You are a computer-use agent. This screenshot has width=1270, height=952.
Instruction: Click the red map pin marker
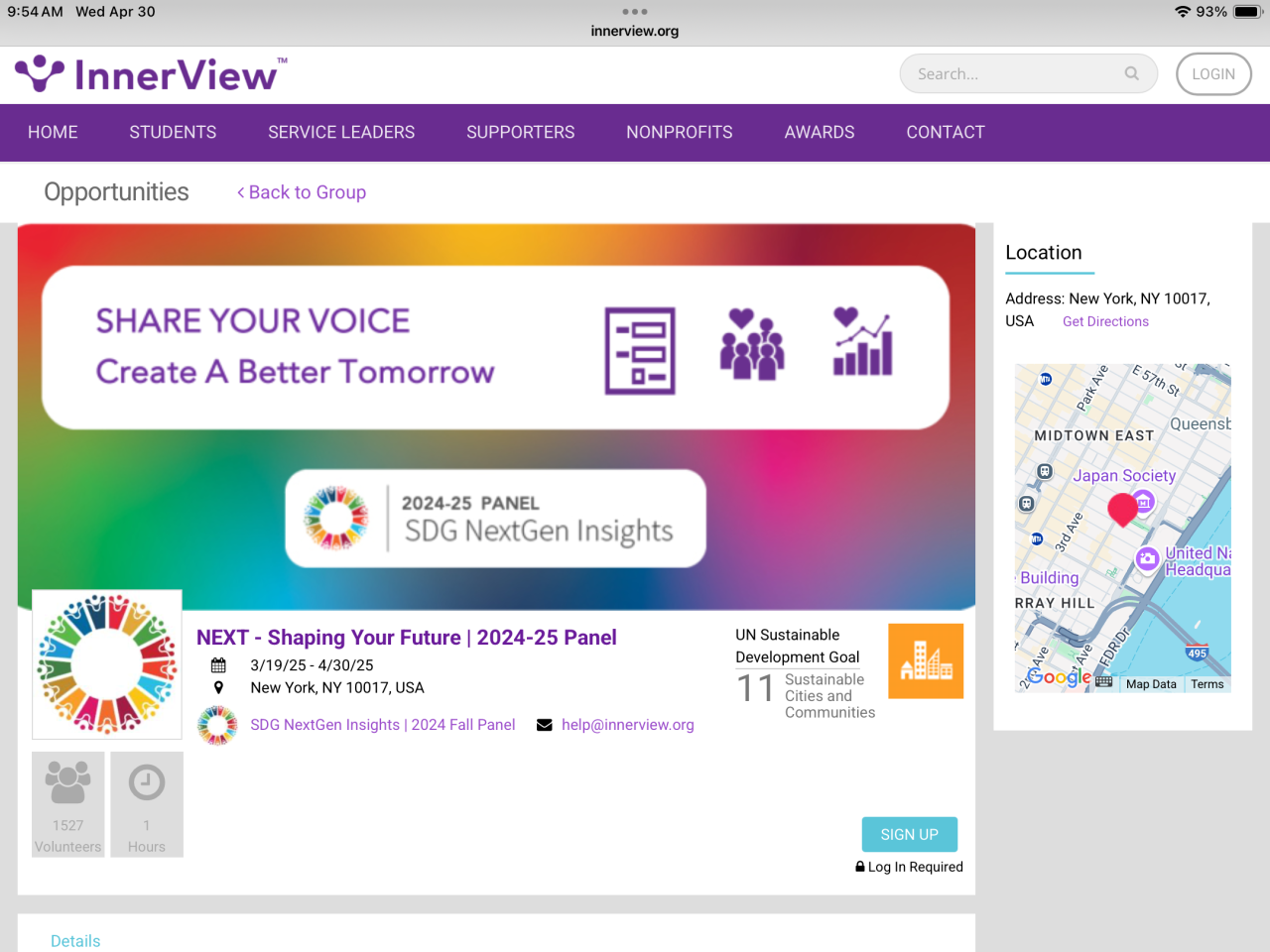click(1122, 509)
